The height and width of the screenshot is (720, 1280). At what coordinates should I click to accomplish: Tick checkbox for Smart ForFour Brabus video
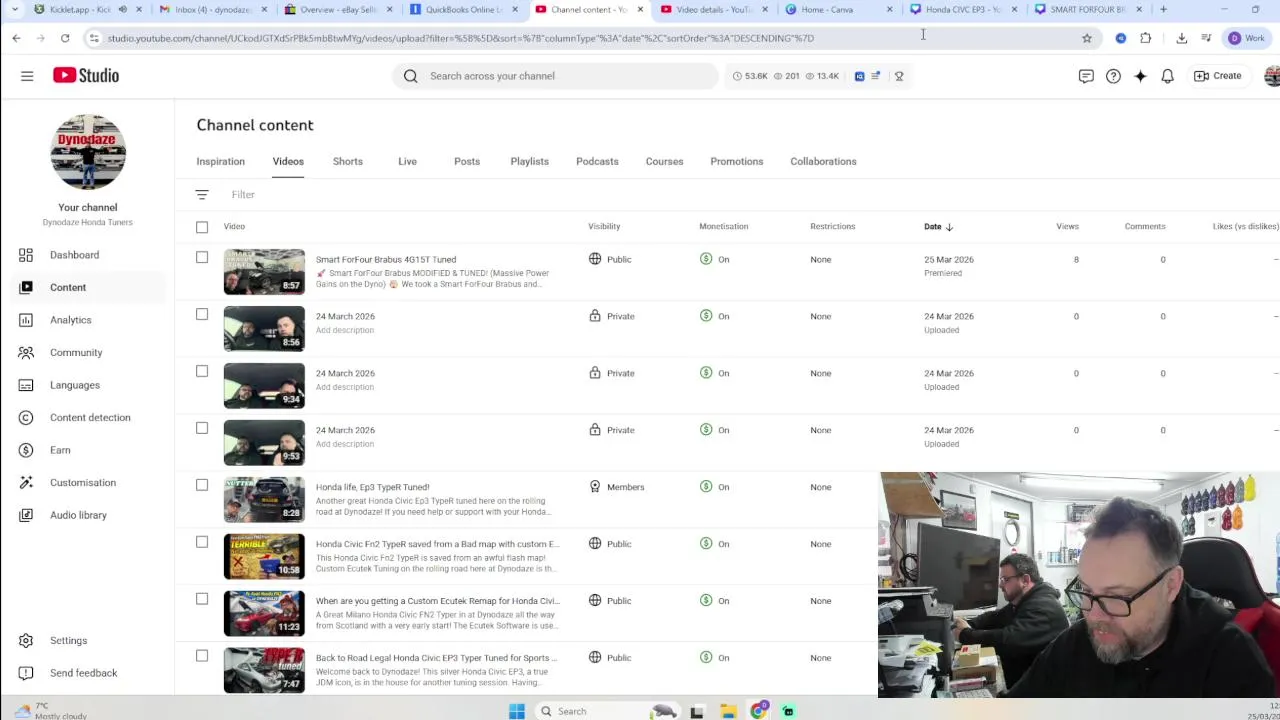[x=202, y=258]
